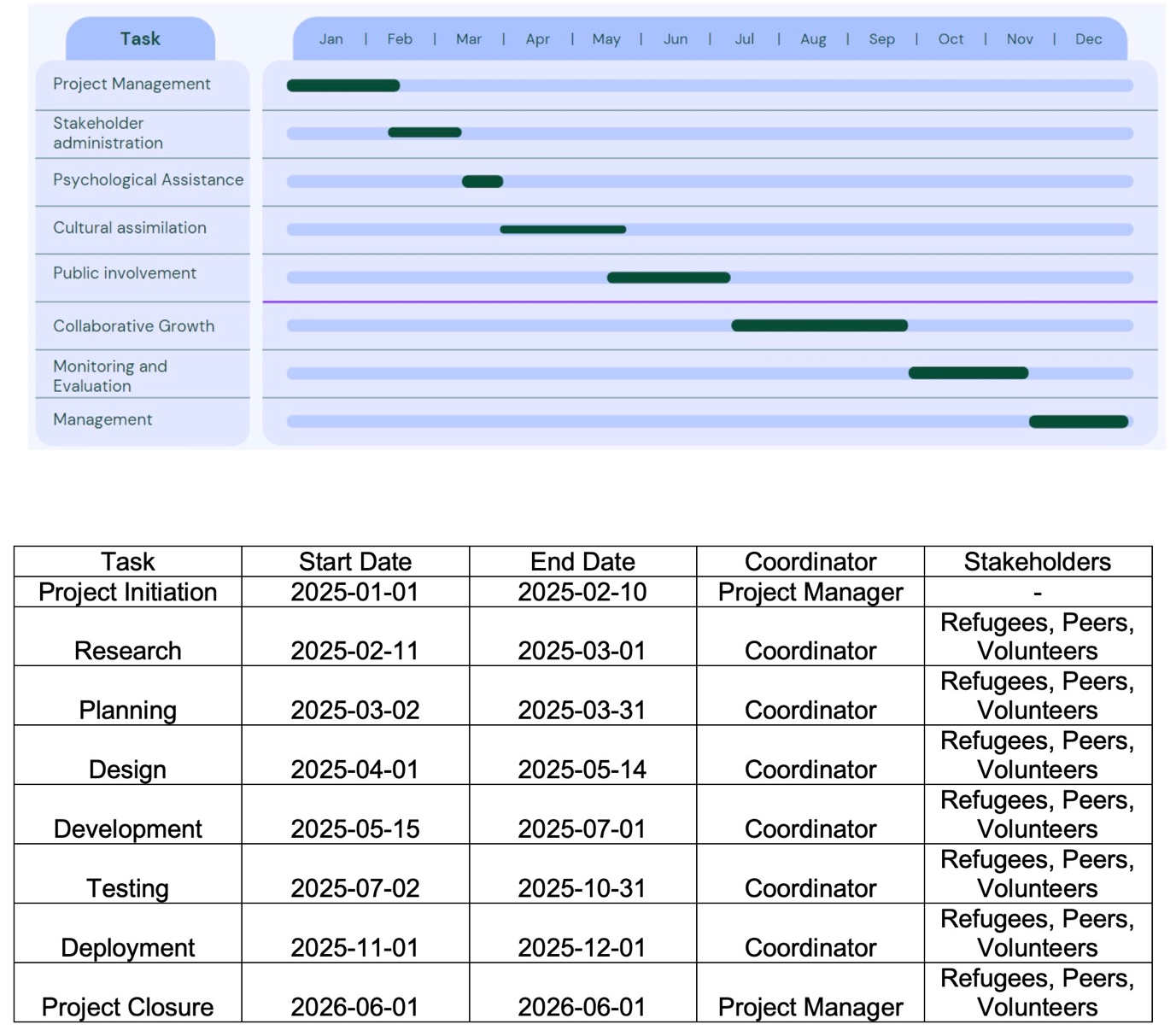Select the Psychological Assistance row label
Image resolution: width=1176 pixels, height=1036 pixels.
click(x=148, y=180)
